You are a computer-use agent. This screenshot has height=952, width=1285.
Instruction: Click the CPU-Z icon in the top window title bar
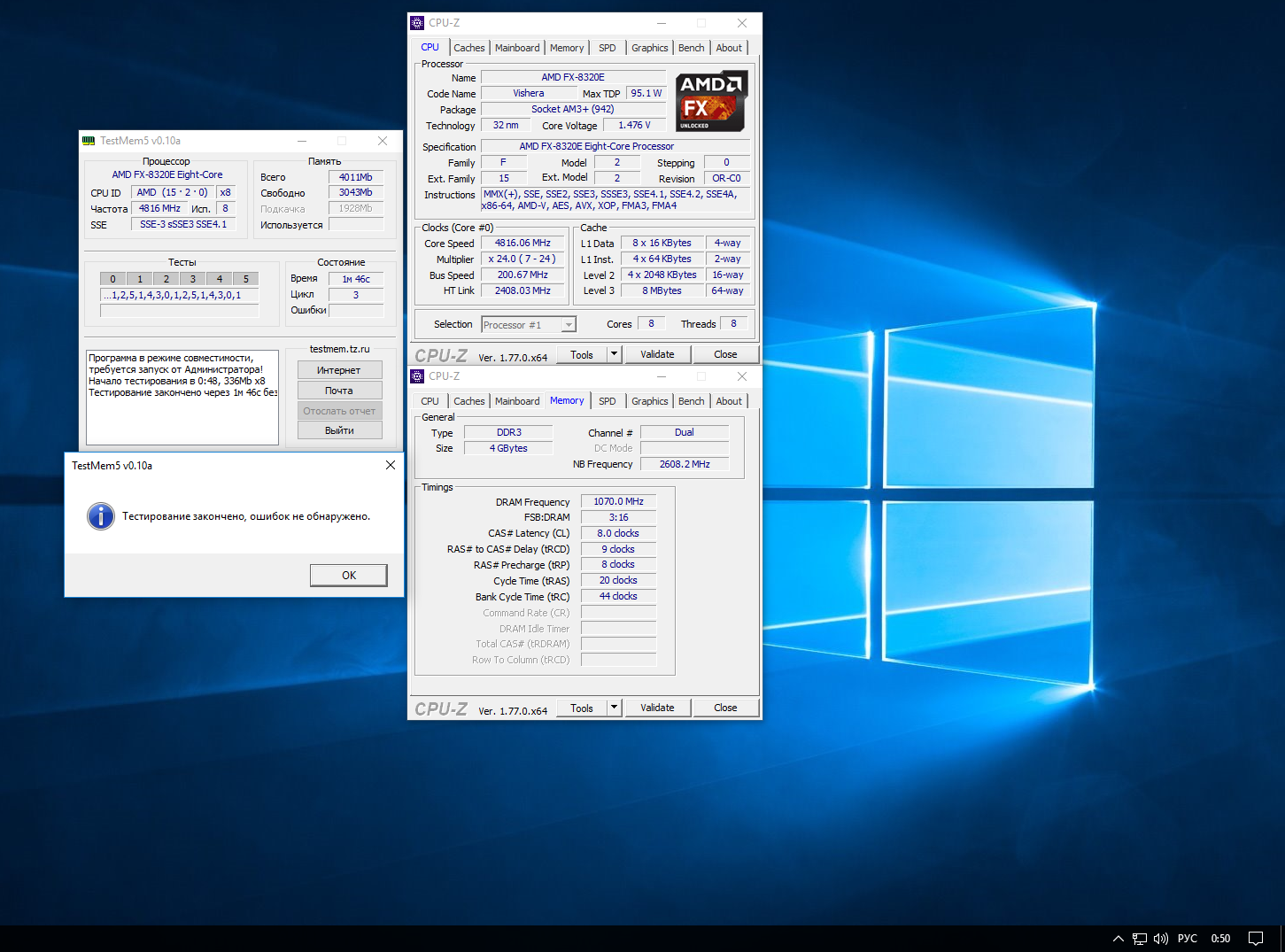click(418, 23)
